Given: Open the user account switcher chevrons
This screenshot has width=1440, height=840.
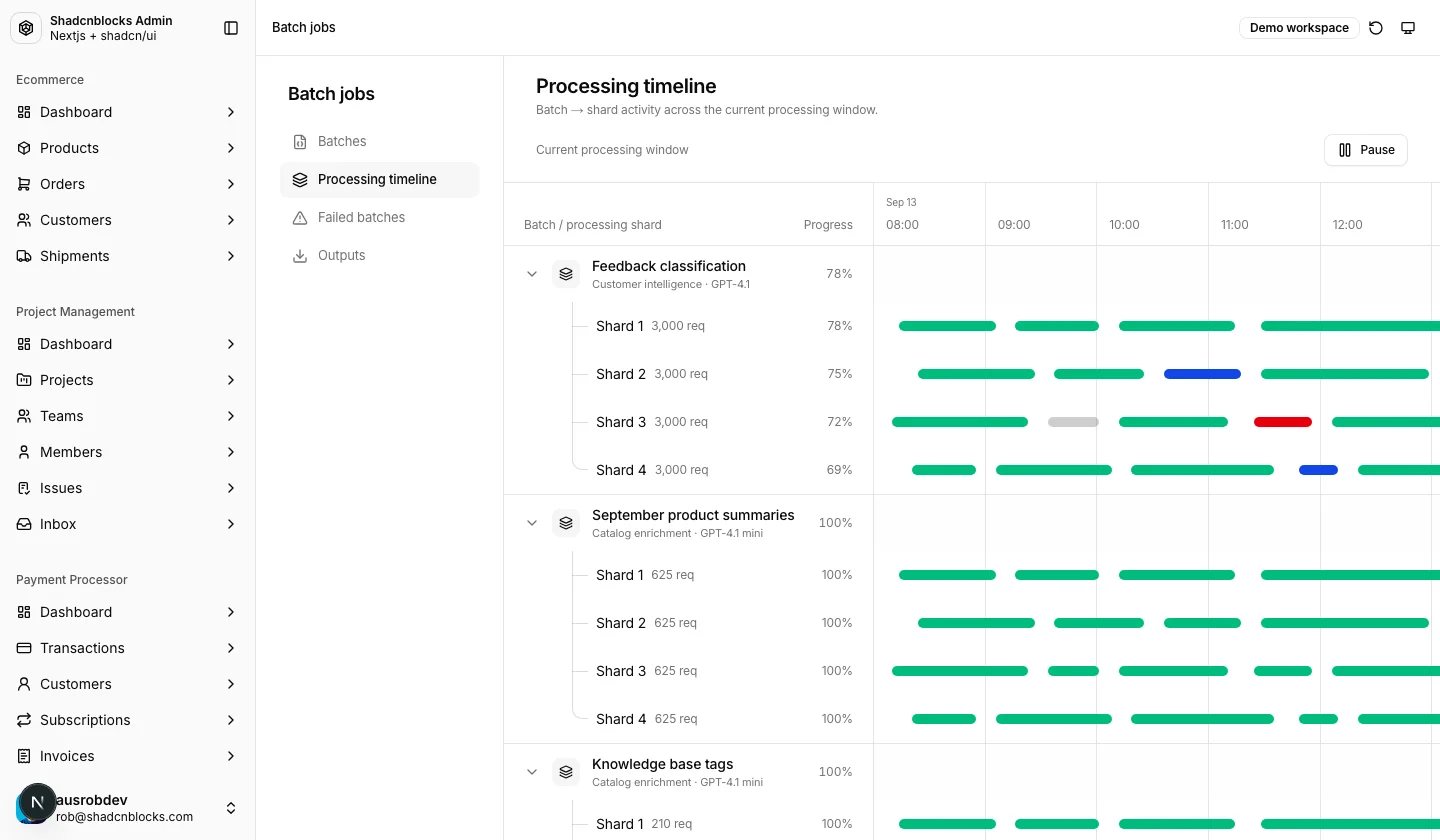Looking at the screenshot, I should 231,808.
